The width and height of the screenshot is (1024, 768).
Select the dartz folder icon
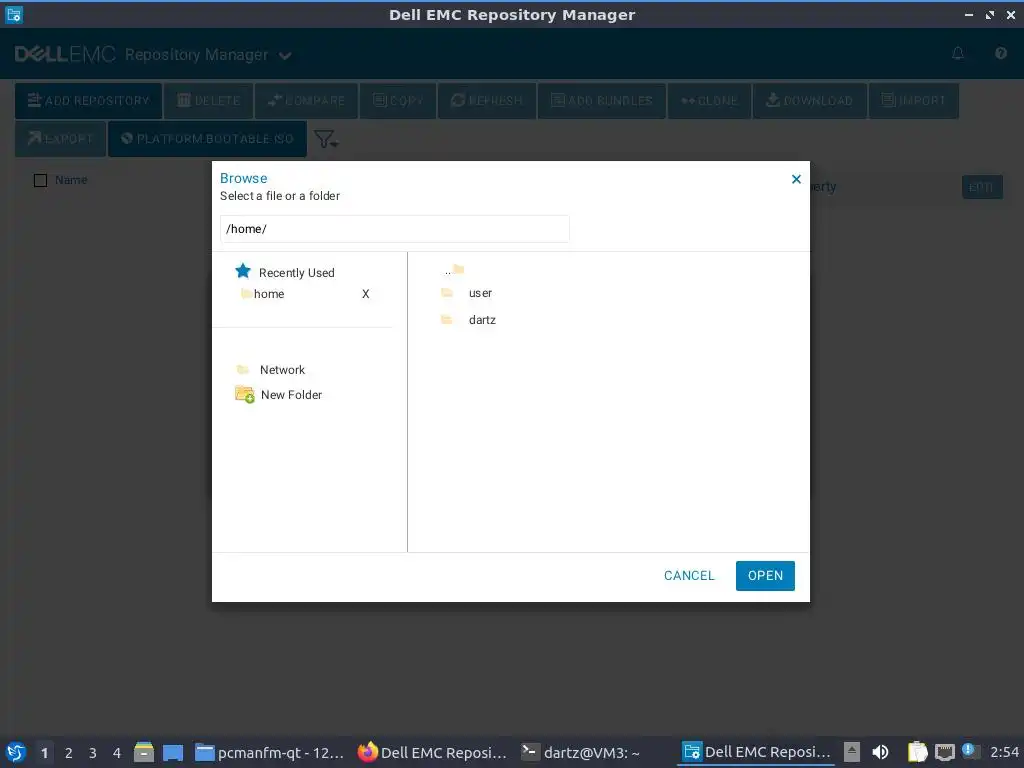447,319
